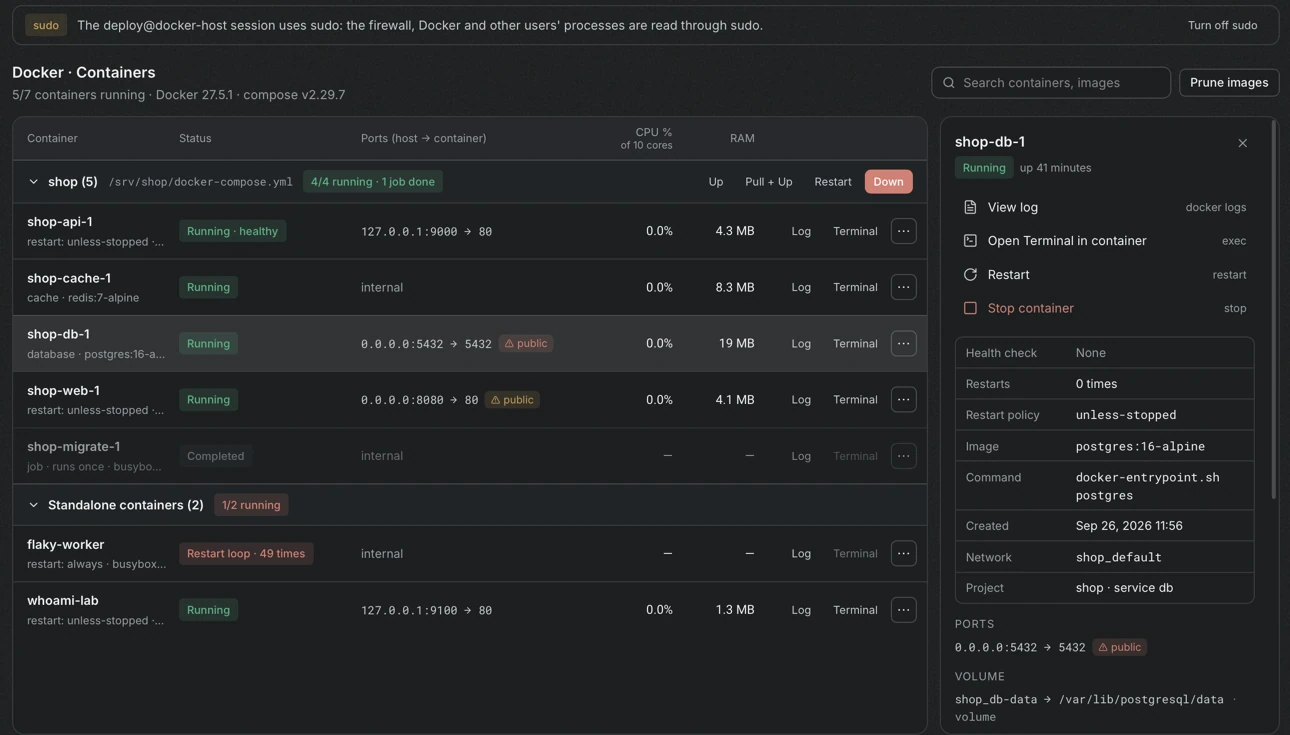Restart the whole shop project
This screenshot has width=1290, height=735.
pos(833,182)
